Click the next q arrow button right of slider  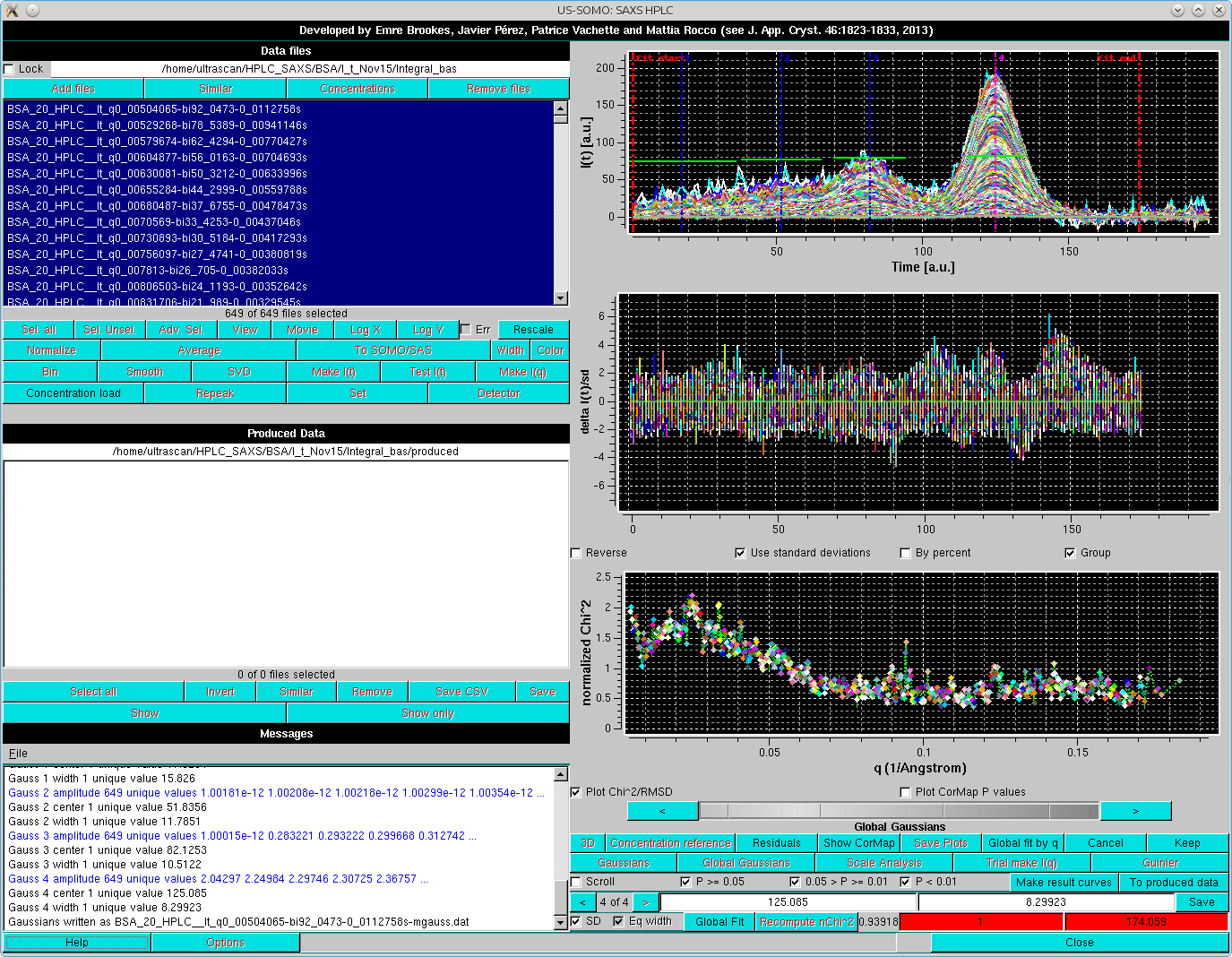point(1135,811)
